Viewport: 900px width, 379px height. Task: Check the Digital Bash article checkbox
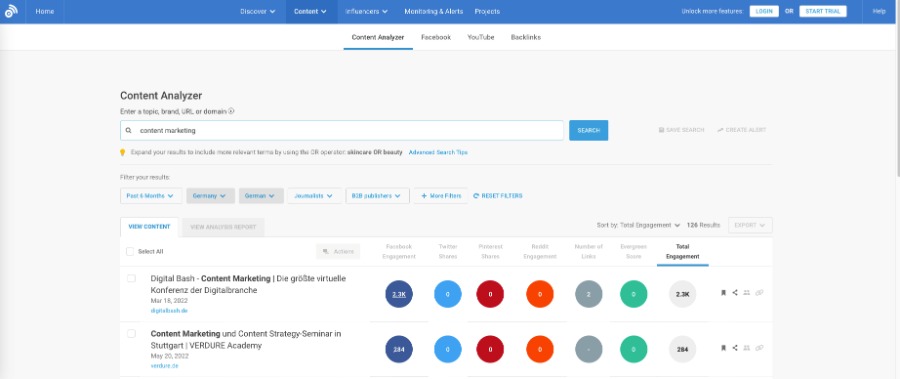click(131, 279)
